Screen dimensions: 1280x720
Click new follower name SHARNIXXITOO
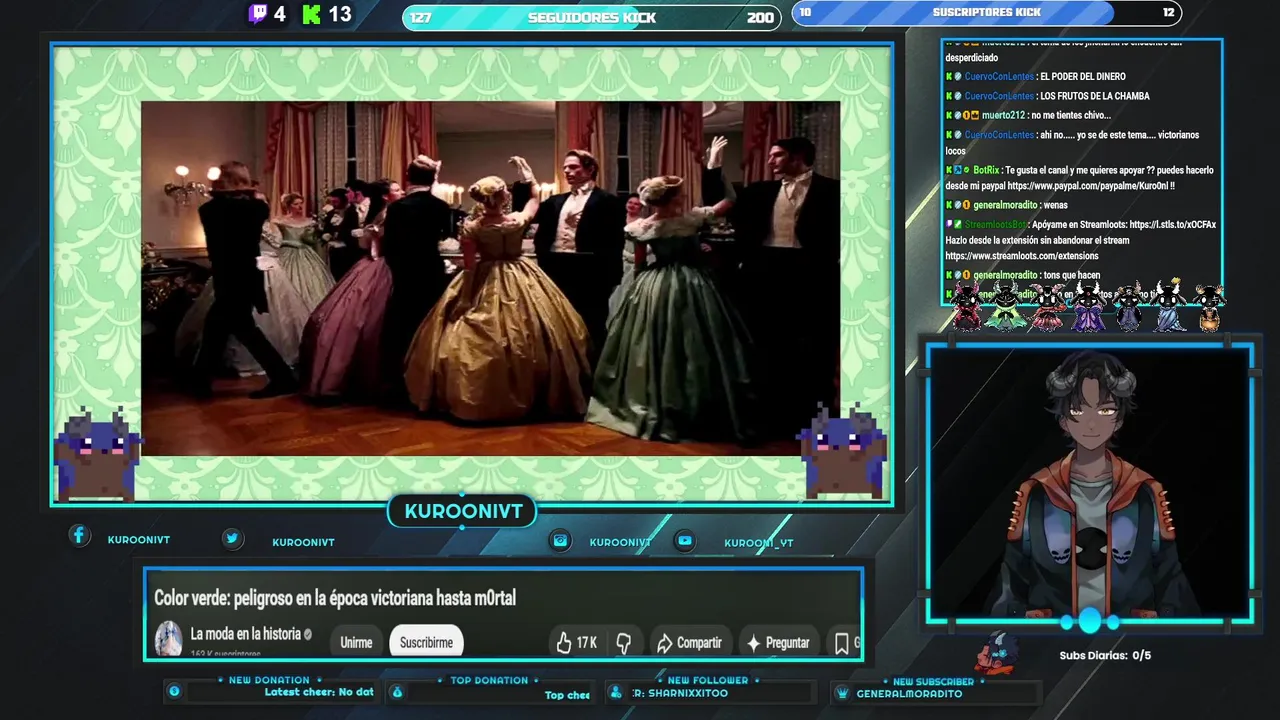[x=687, y=693]
